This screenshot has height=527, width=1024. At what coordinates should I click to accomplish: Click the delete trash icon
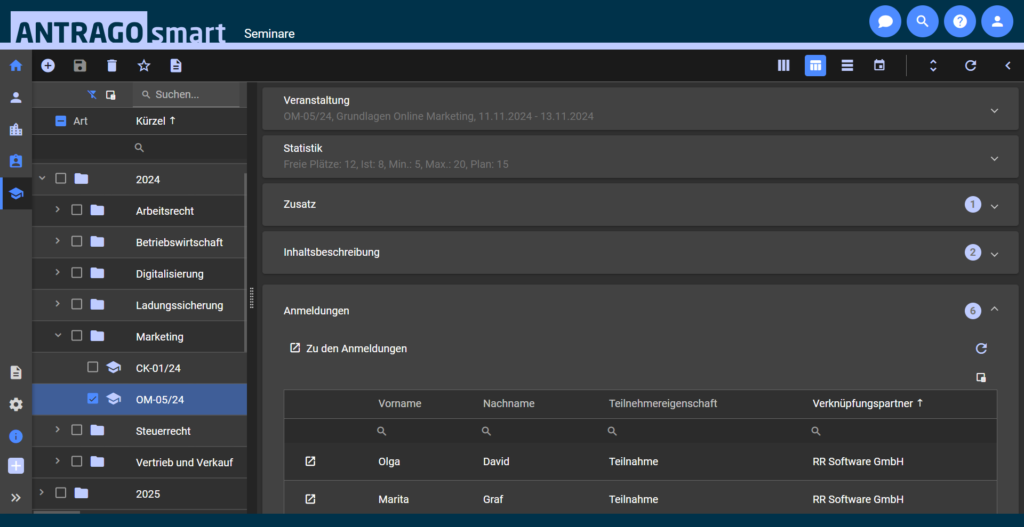112,65
